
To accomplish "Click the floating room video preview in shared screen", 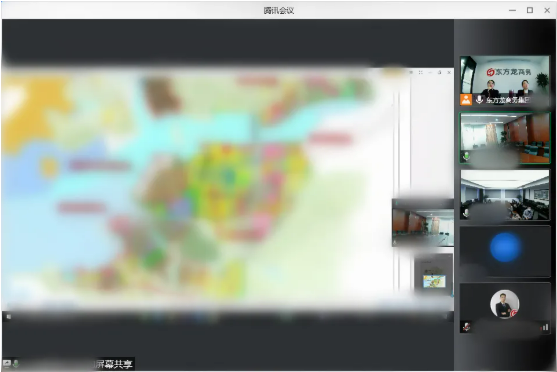I will pyautogui.click(x=423, y=223).
